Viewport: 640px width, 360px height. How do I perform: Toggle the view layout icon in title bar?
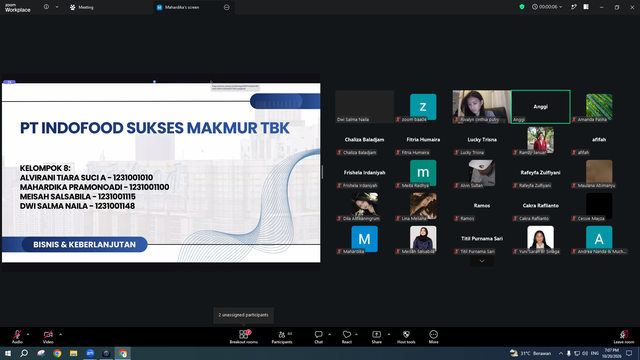586,7
